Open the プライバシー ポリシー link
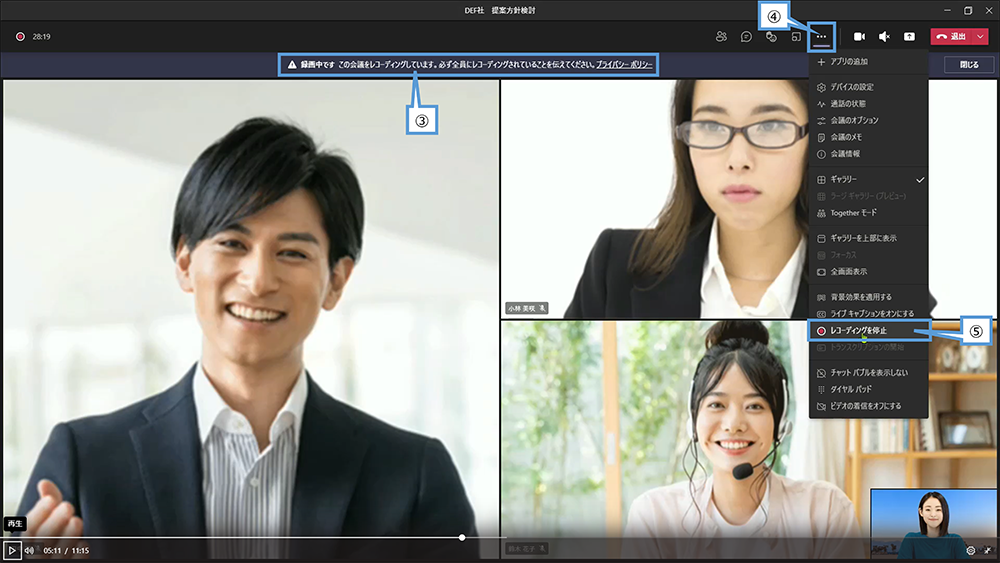This screenshot has width=1000, height=563. click(624, 64)
